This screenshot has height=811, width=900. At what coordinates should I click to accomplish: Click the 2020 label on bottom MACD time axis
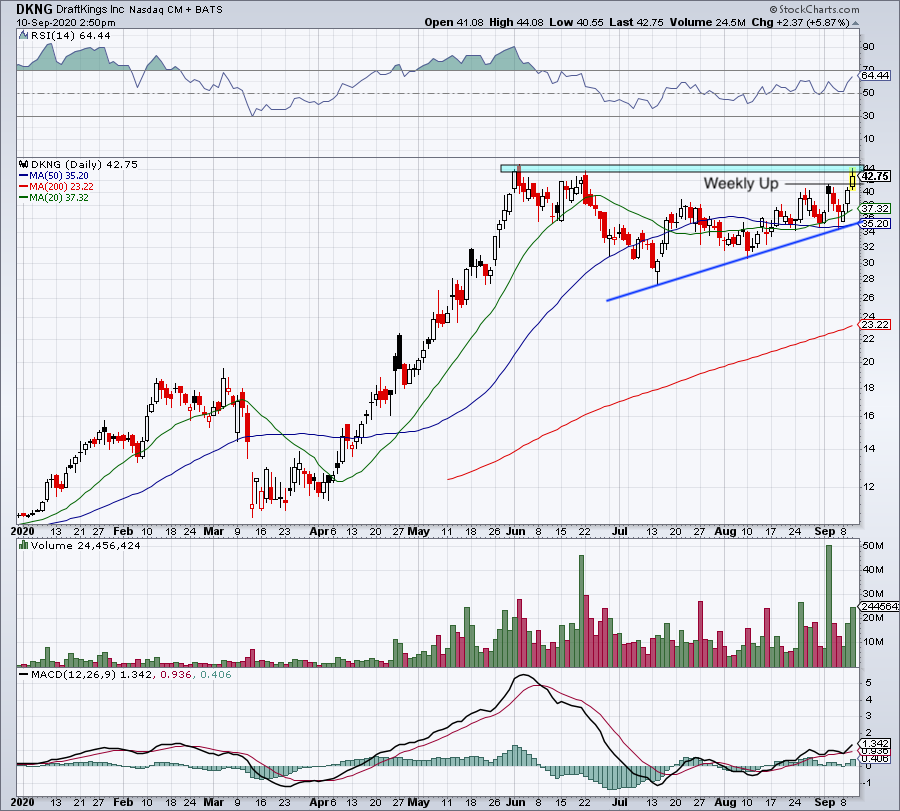(22, 802)
